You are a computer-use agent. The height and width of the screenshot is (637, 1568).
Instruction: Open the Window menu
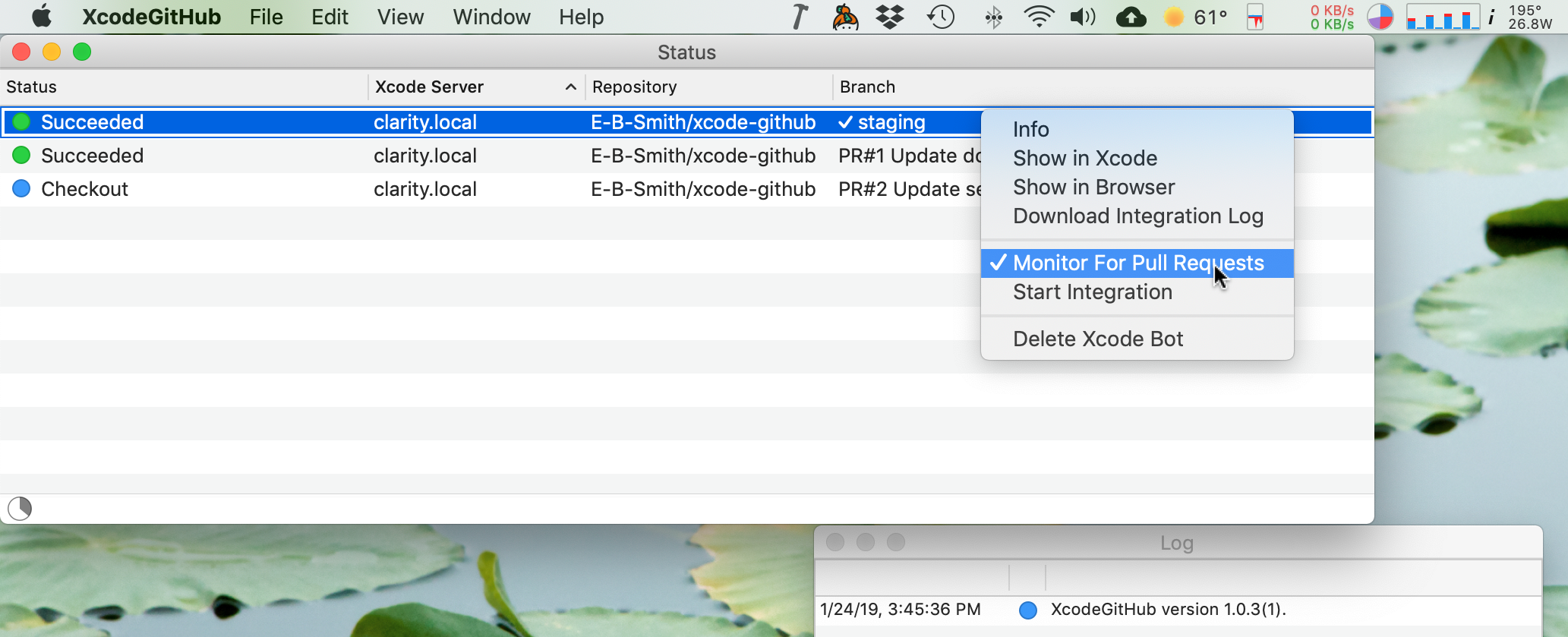pyautogui.click(x=491, y=17)
